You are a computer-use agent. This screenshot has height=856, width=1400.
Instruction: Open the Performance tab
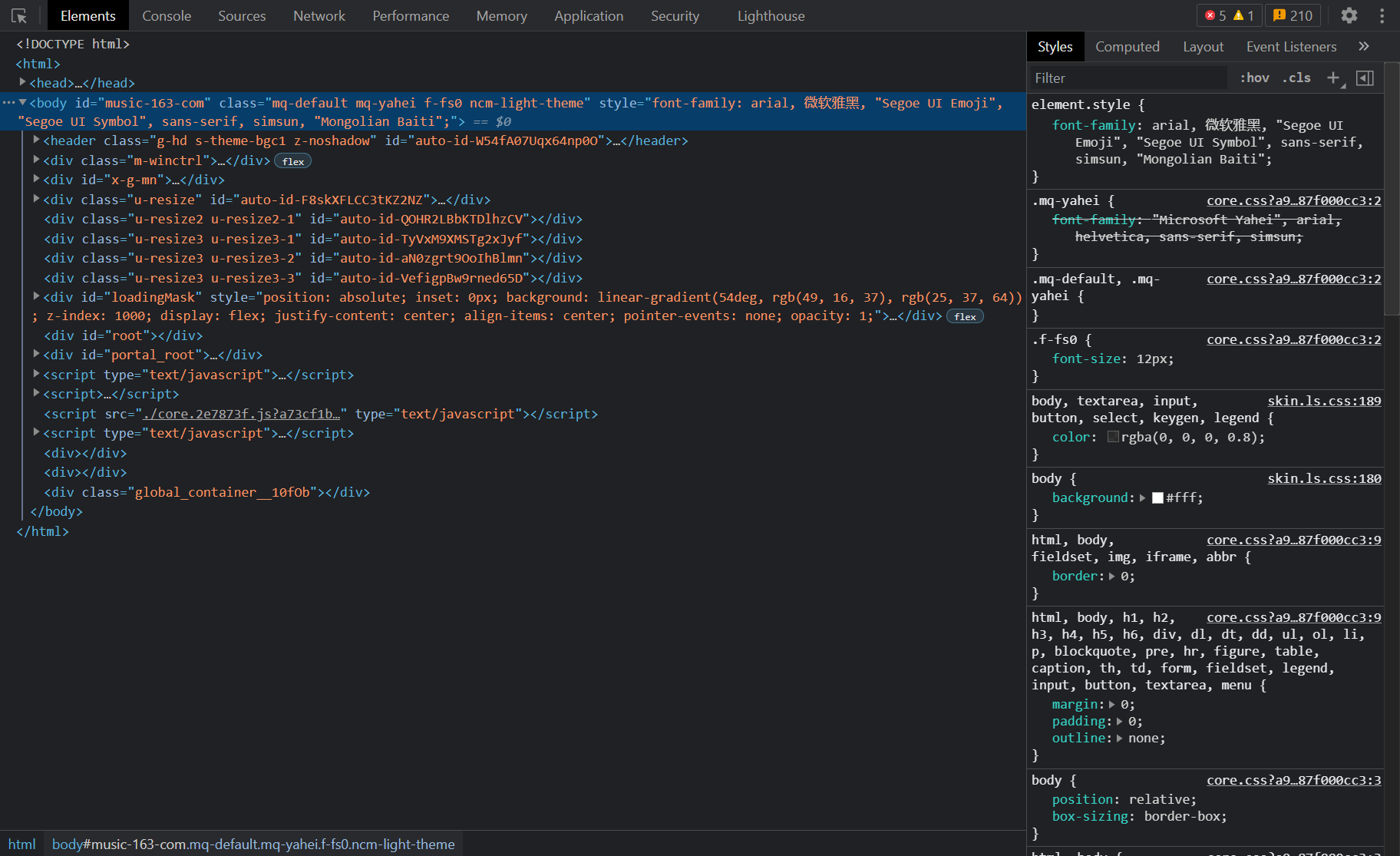[x=411, y=15]
